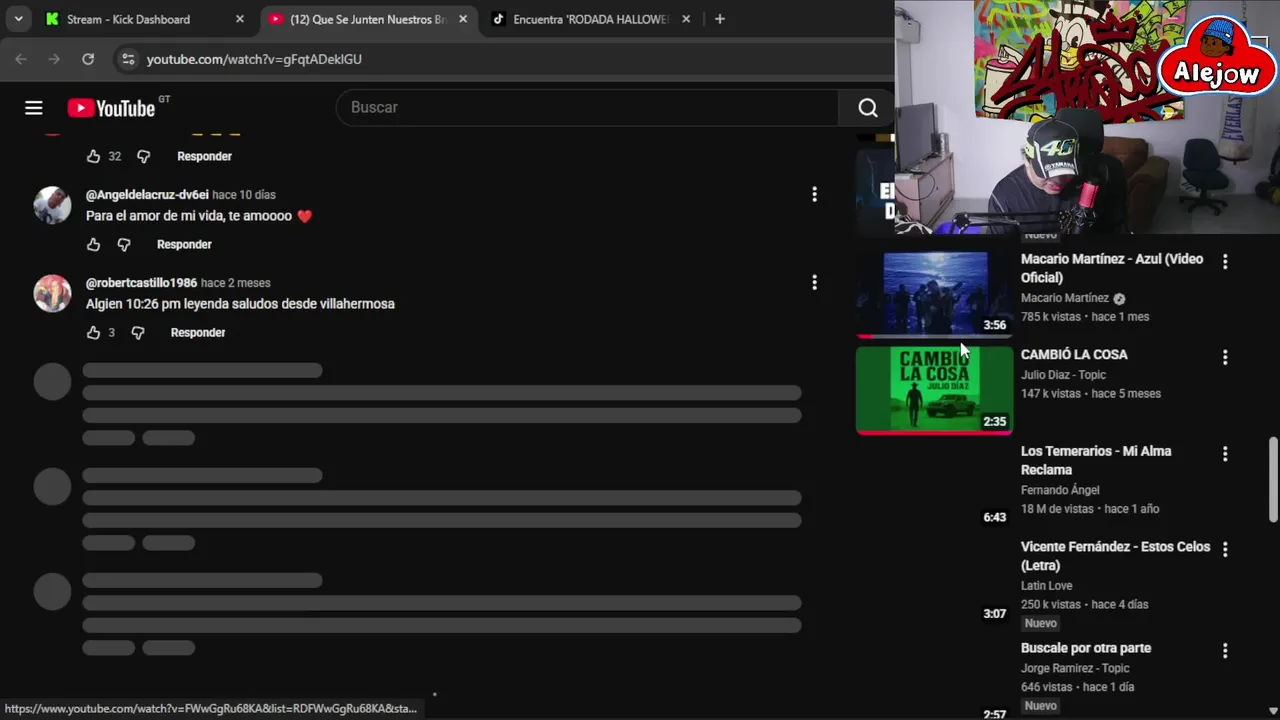Open more options for Buscale por otra parte
The height and width of the screenshot is (720, 1280).
click(x=1225, y=650)
